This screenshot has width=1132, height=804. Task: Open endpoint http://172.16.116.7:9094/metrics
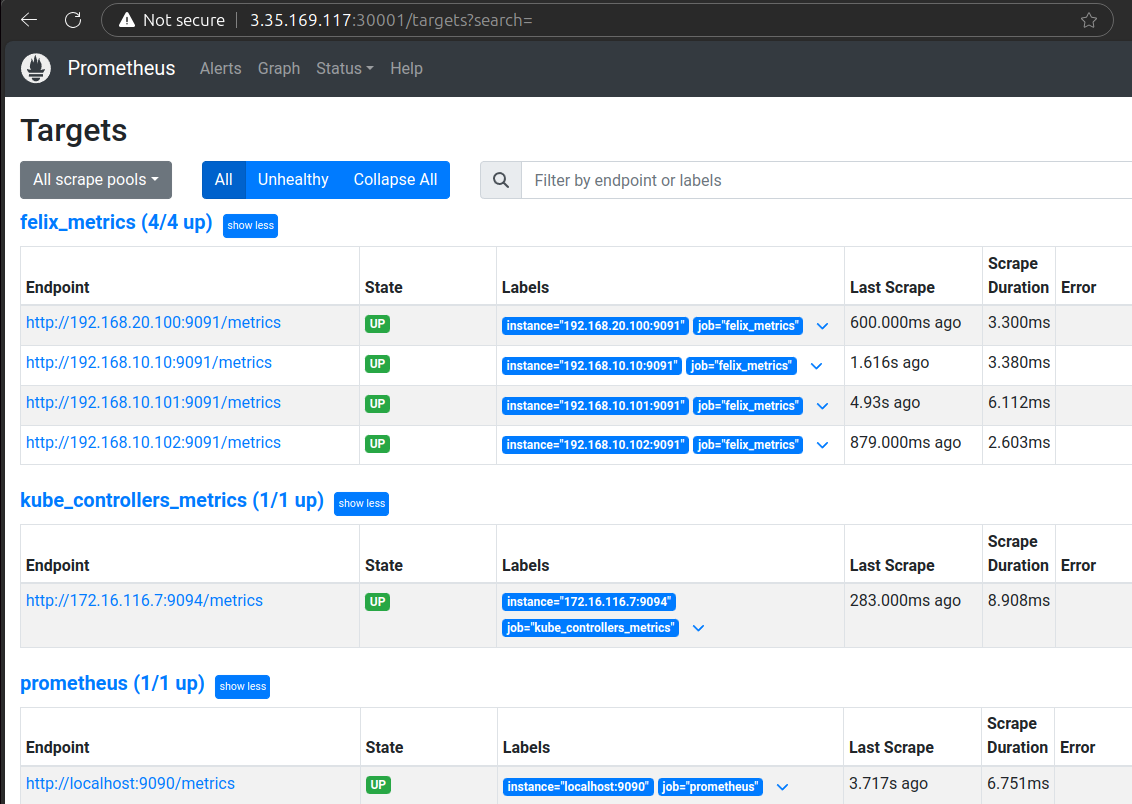point(144,600)
